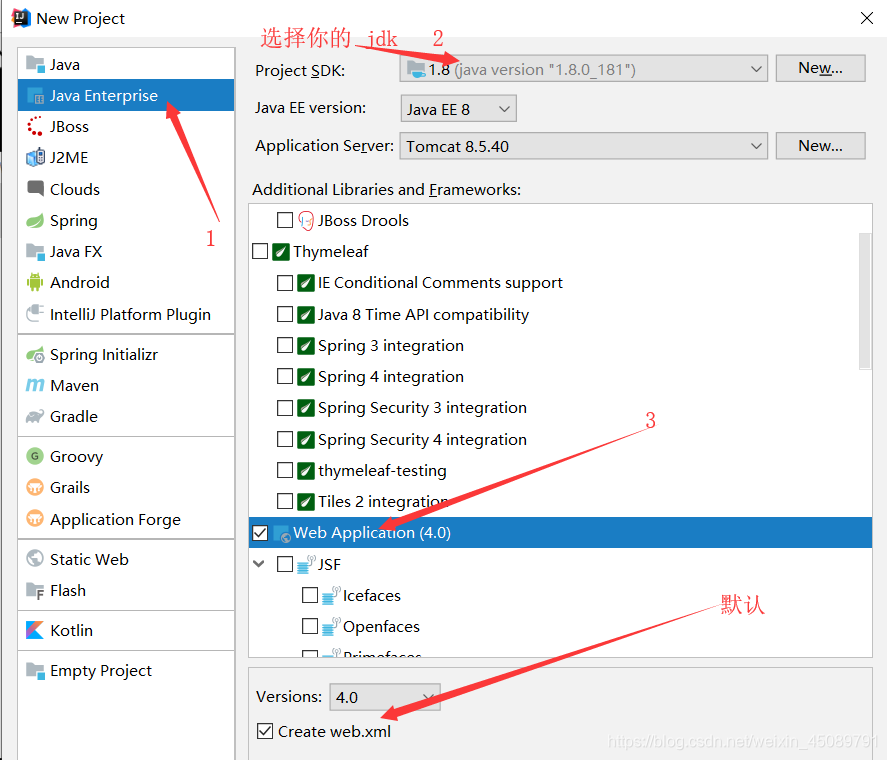Close the New Project dialog
887x760 pixels.
tap(866, 18)
